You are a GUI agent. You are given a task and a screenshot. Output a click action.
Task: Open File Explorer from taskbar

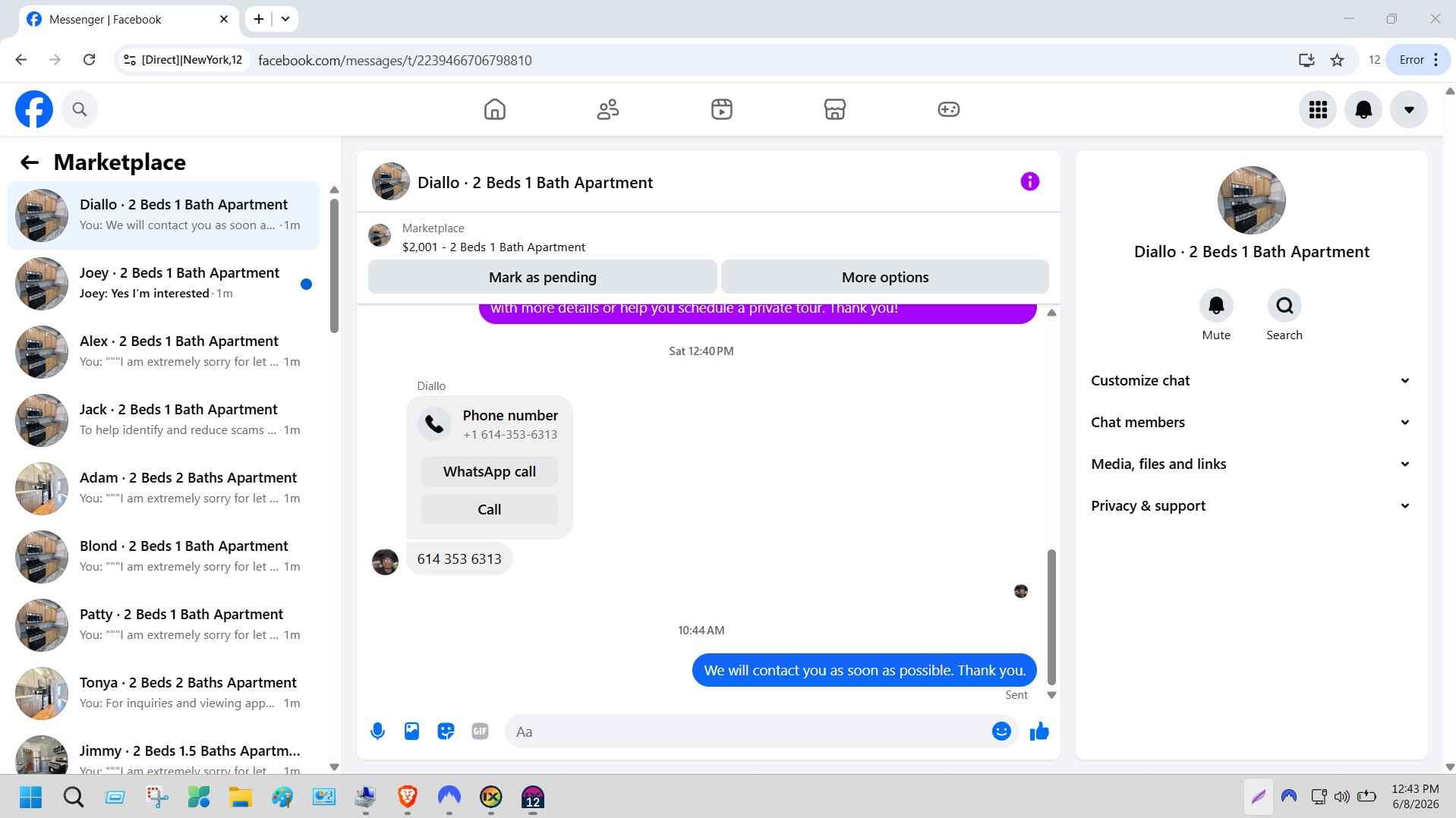point(241,798)
